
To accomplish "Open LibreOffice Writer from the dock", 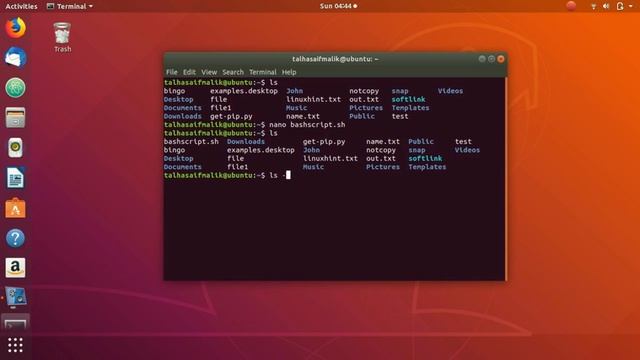I will [x=16, y=178].
